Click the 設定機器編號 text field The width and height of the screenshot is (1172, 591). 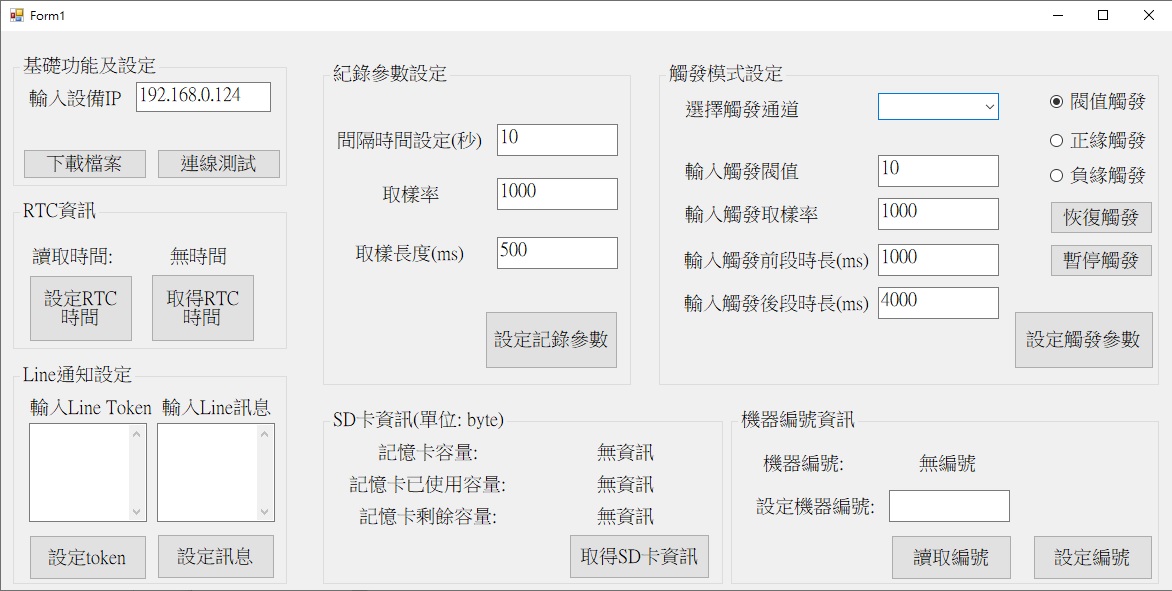click(x=948, y=506)
